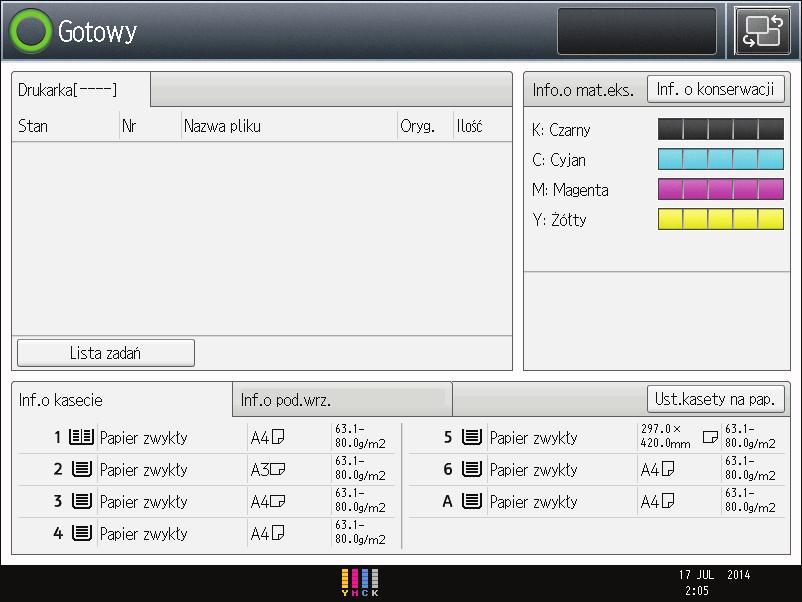Click the Nr column header
Image resolution: width=802 pixels, height=602 pixels.
pyautogui.click(x=129, y=126)
